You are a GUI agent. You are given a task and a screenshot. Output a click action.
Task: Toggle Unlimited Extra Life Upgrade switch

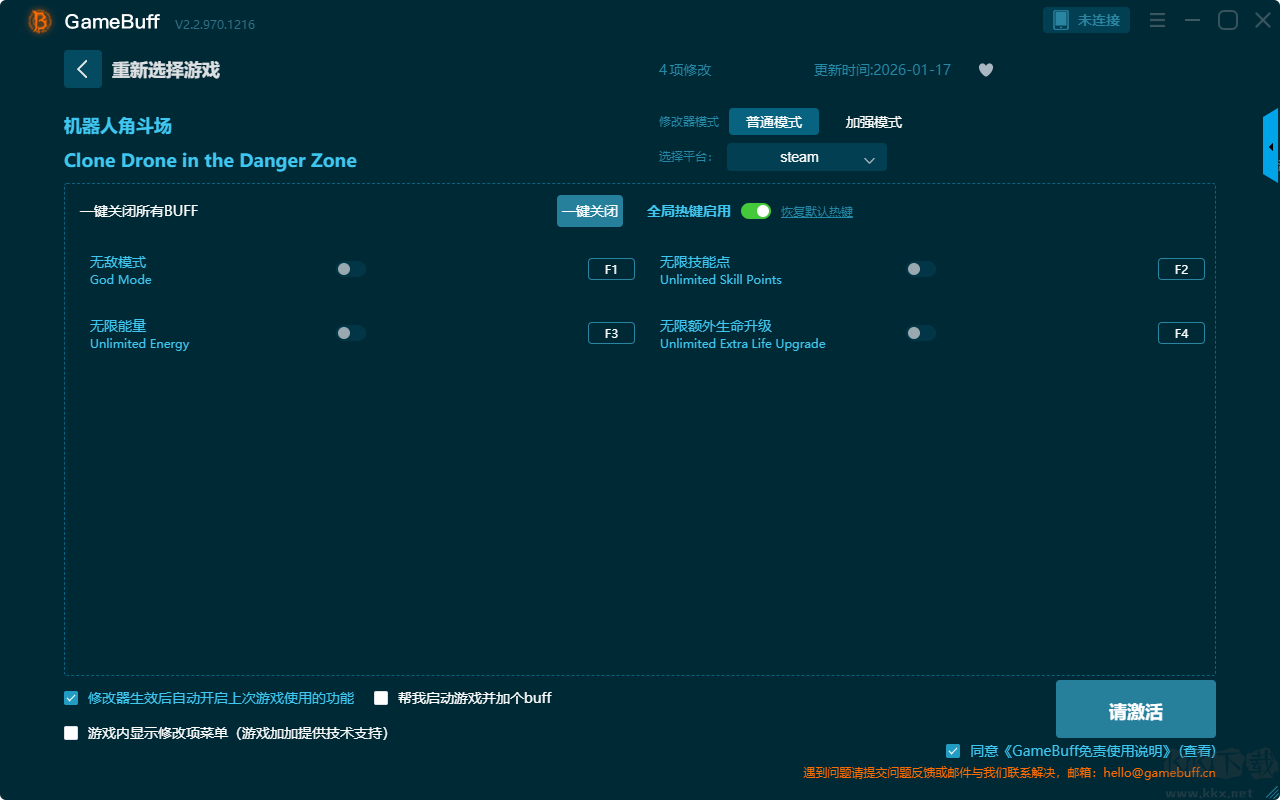[x=921, y=333]
